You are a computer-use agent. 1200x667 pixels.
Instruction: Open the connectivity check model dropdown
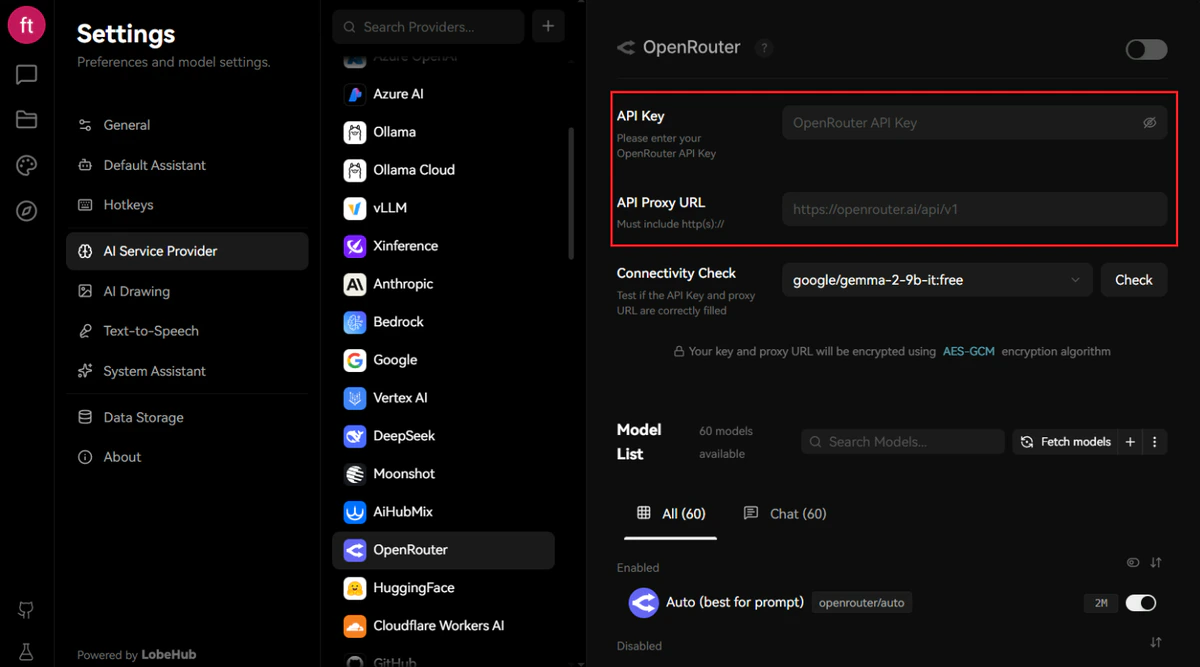(936, 280)
